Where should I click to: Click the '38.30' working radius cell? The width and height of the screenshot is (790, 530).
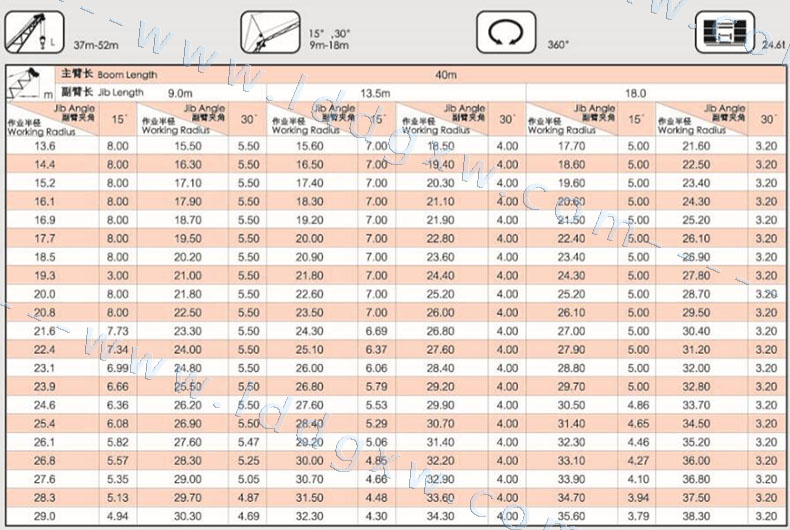[x=696, y=516]
